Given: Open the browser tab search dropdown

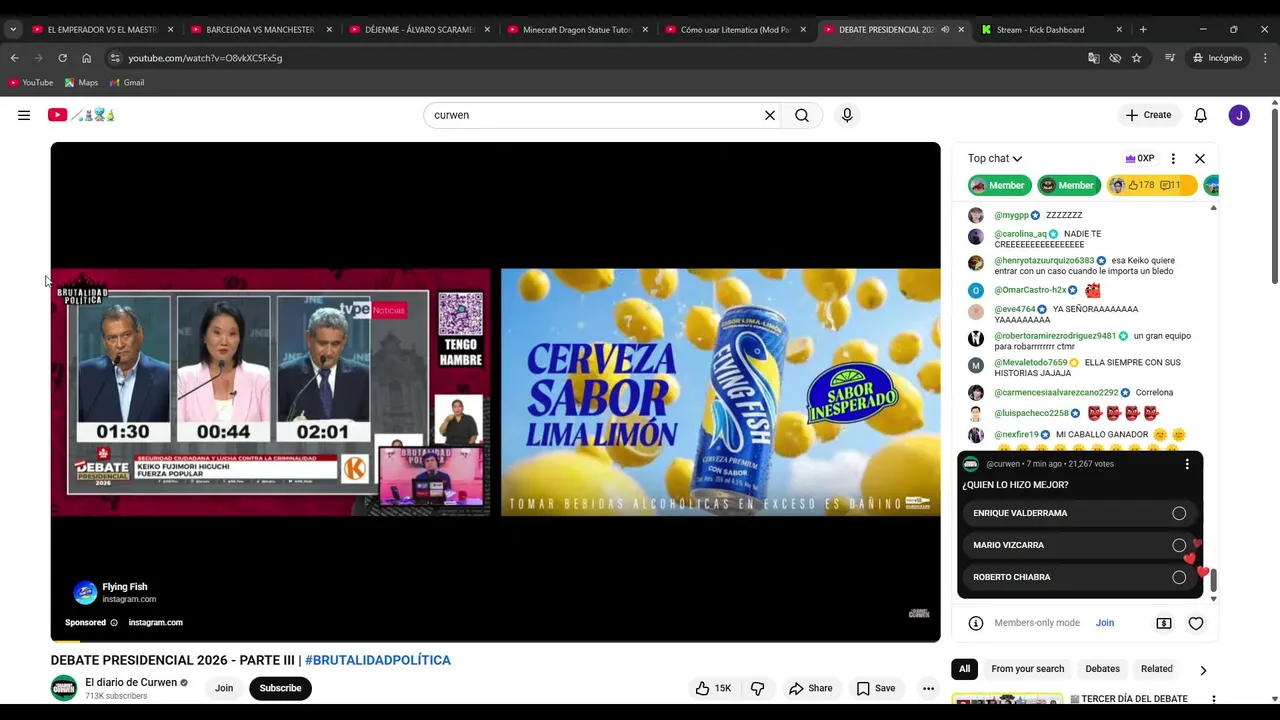Looking at the screenshot, I should pos(13,30).
